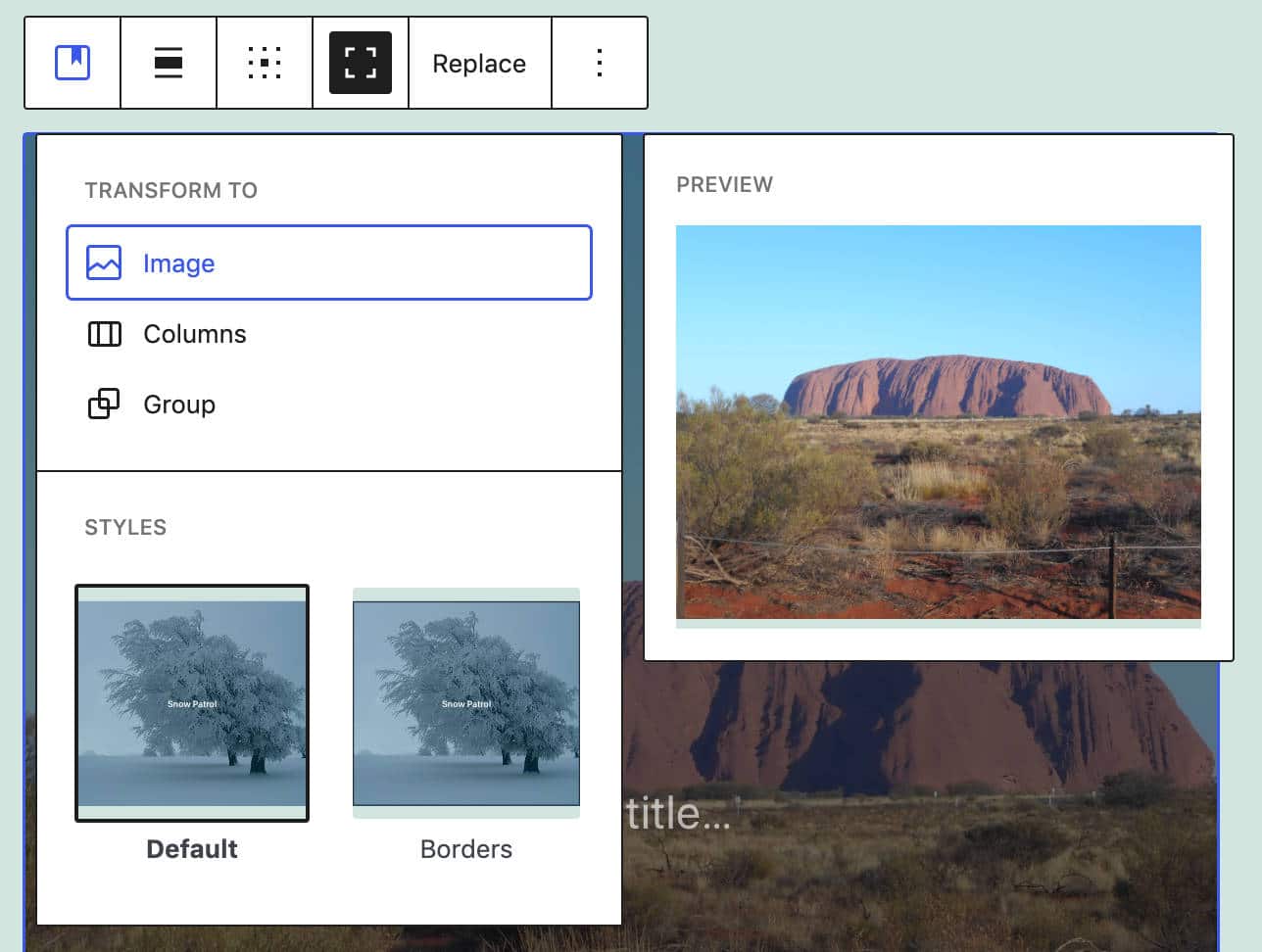1262x952 pixels.
Task: Click the Replace button
Action: coord(479,62)
